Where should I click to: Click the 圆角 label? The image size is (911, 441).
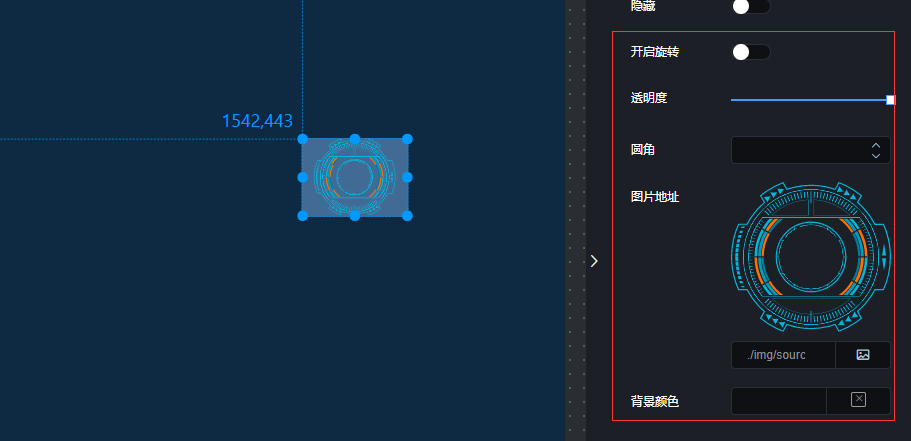point(643,150)
